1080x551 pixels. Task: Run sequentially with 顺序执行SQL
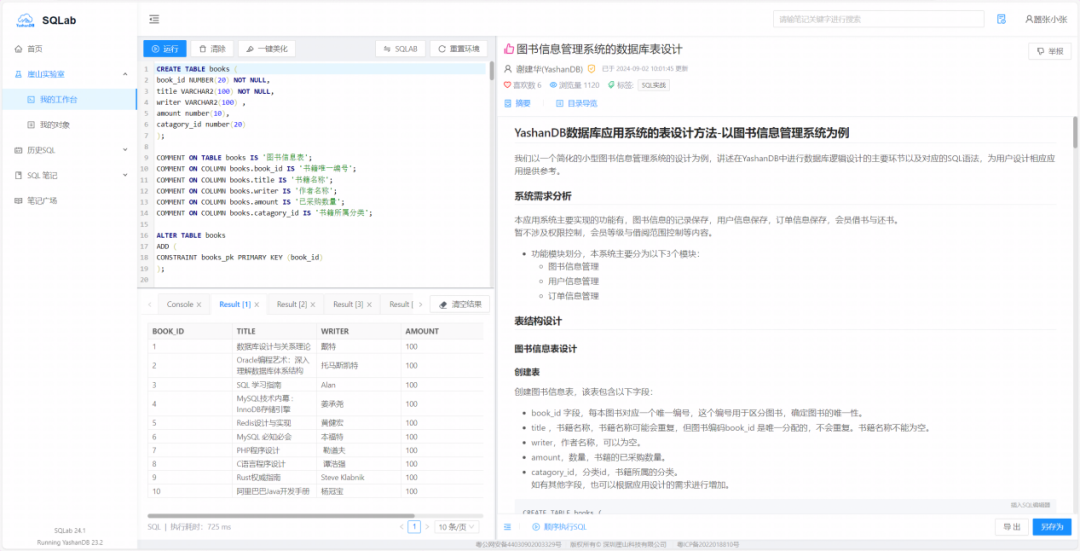coord(559,527)
